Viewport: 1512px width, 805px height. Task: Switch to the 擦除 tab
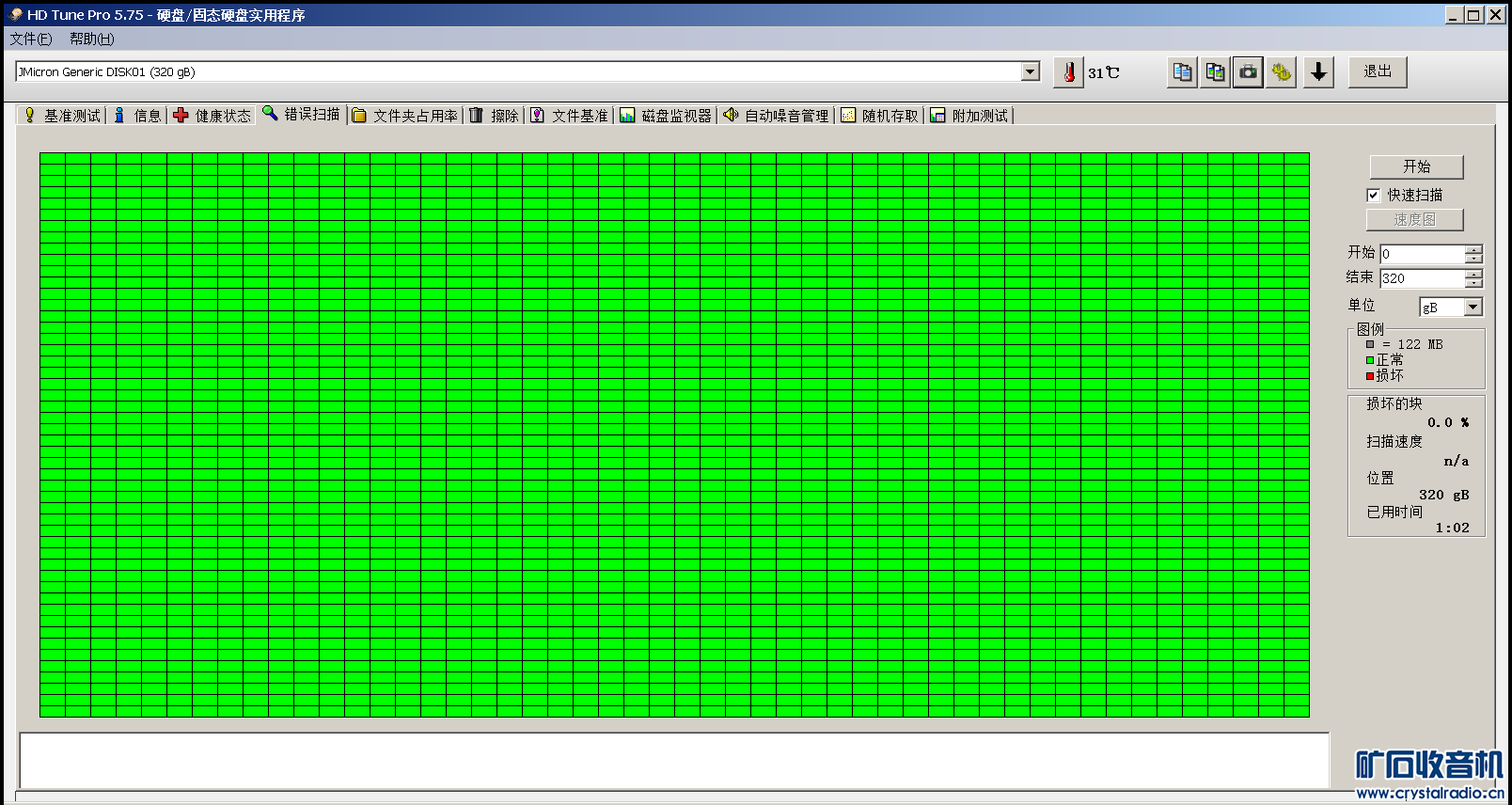coord(495,115)
